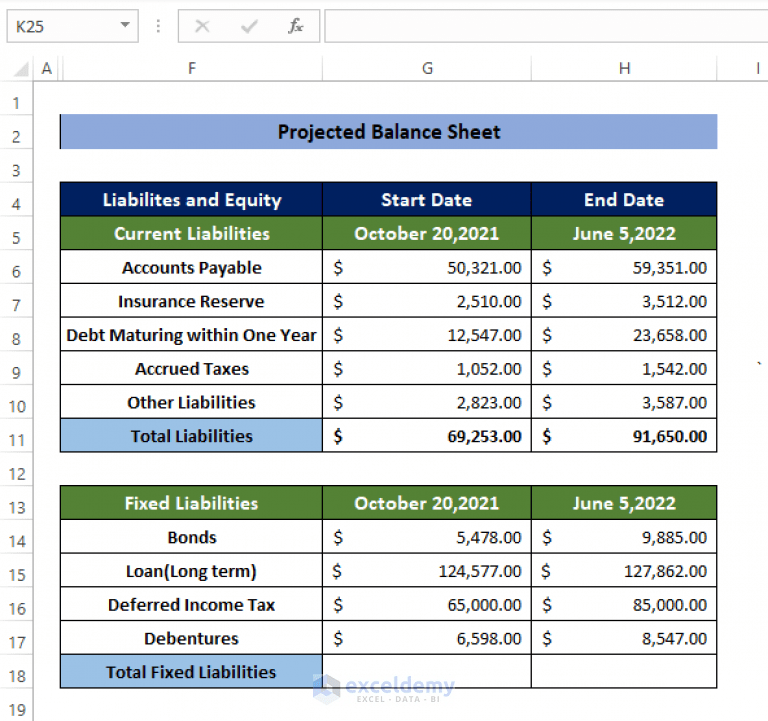Click the 5,478.00 value cell

point(427,537)
